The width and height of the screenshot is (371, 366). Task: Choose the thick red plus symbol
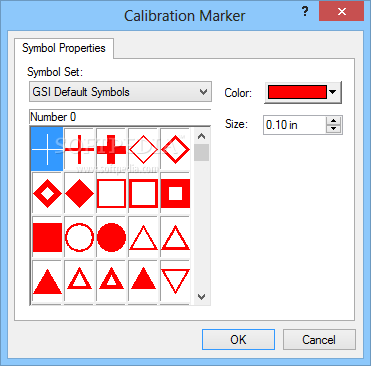point(111,149)
